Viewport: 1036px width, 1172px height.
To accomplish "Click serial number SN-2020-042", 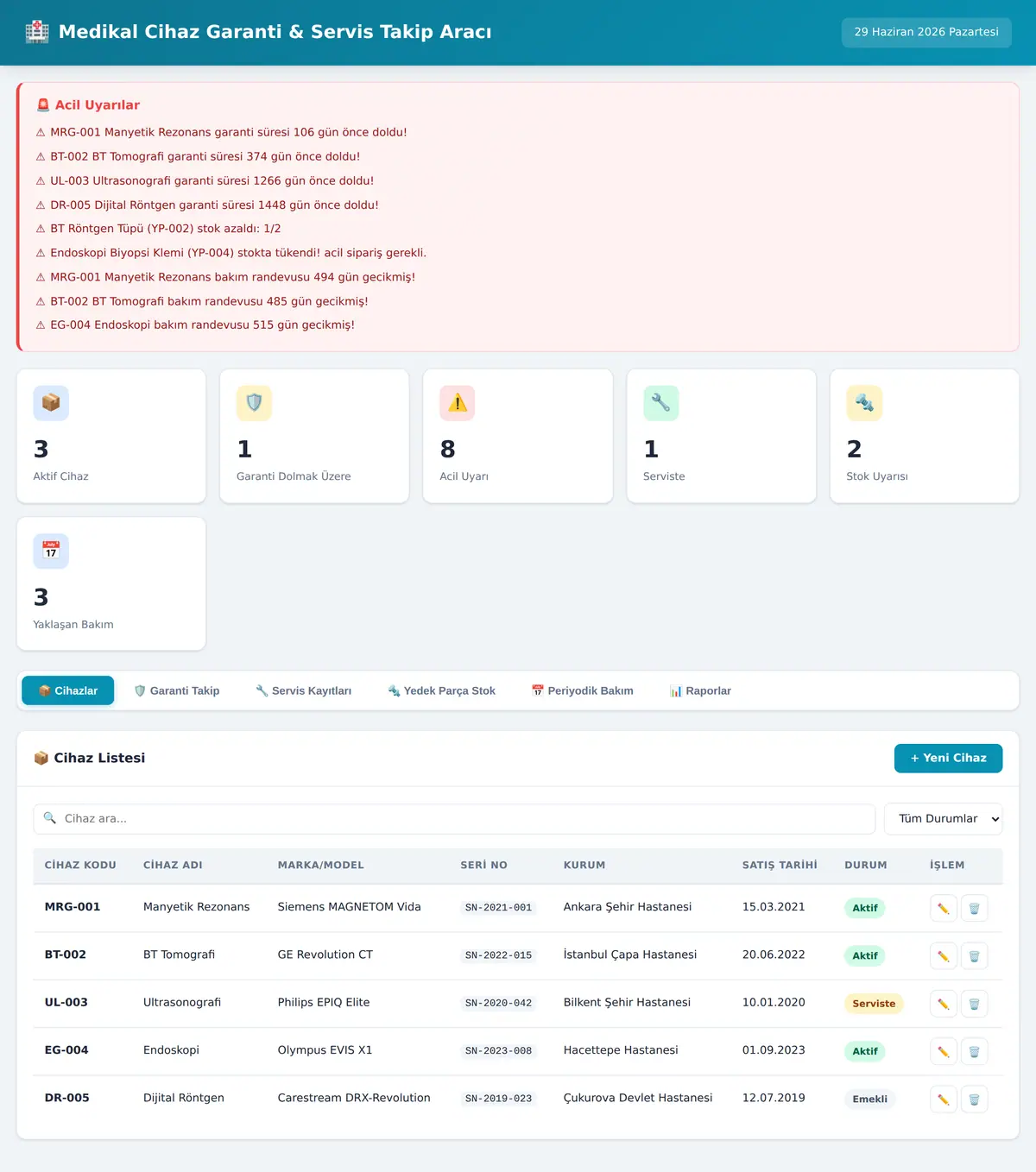I will click(498, 1004).
